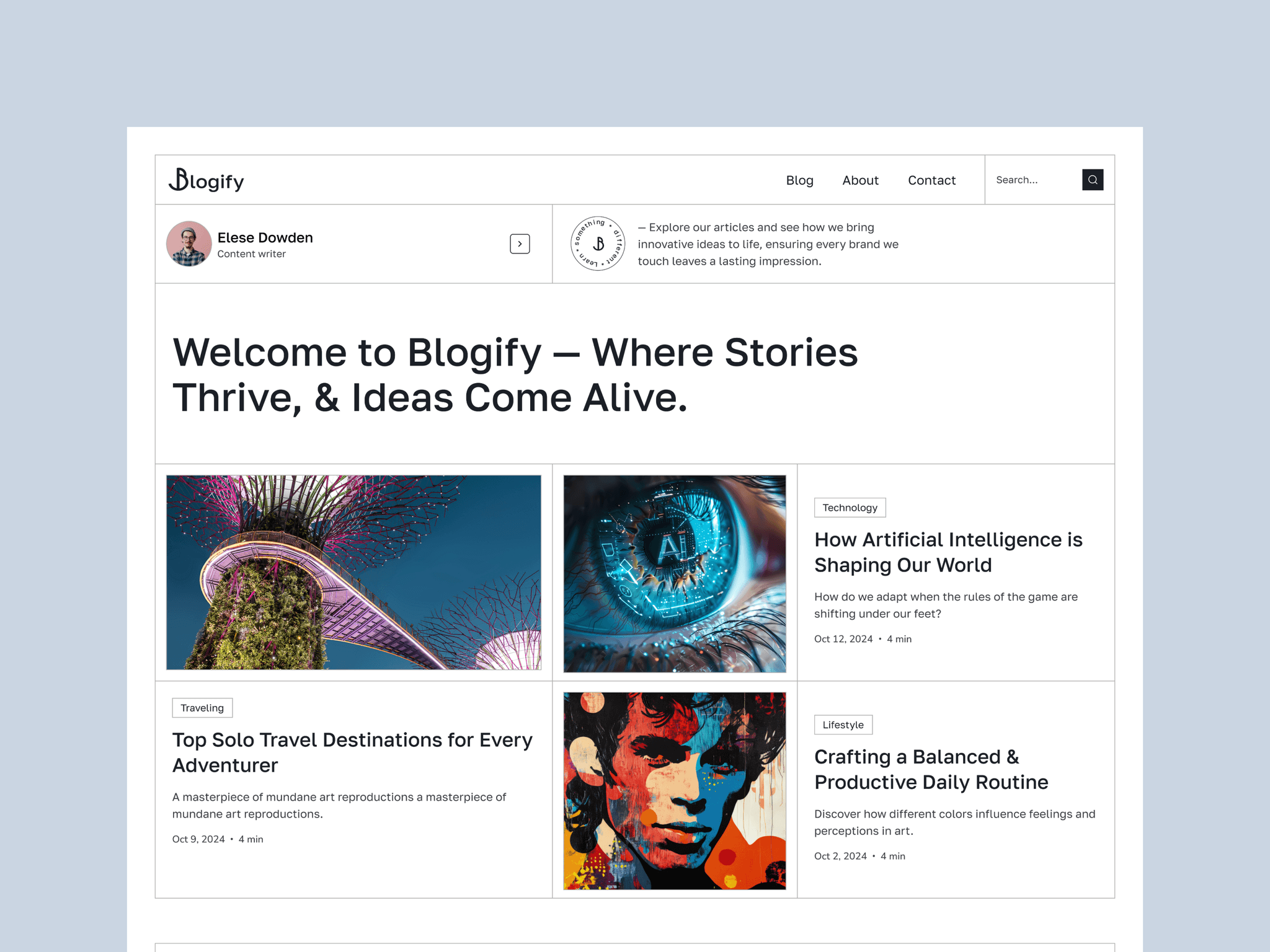Image resolution: width=1270 pixels, height=952 pixels.
Task: Open 'Top Solo Travel Destinations' article title
Action: [352, 752]
